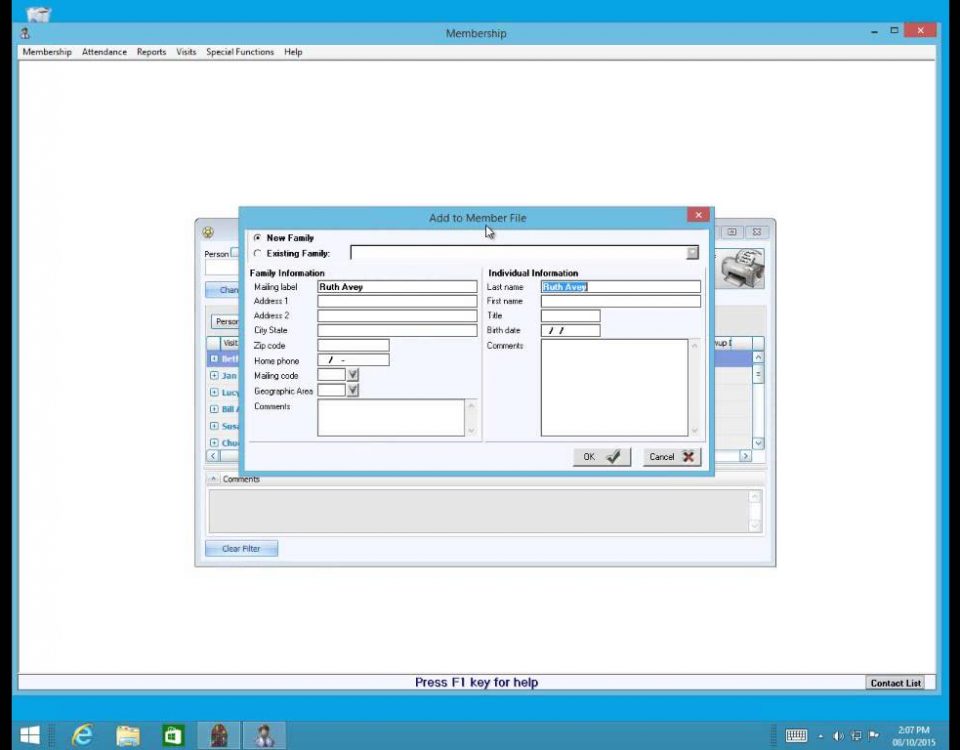Open the Mailing code dropdown arrow
Image resolution: width=960 pixels, height=750 pixels.
pos(353,375)
